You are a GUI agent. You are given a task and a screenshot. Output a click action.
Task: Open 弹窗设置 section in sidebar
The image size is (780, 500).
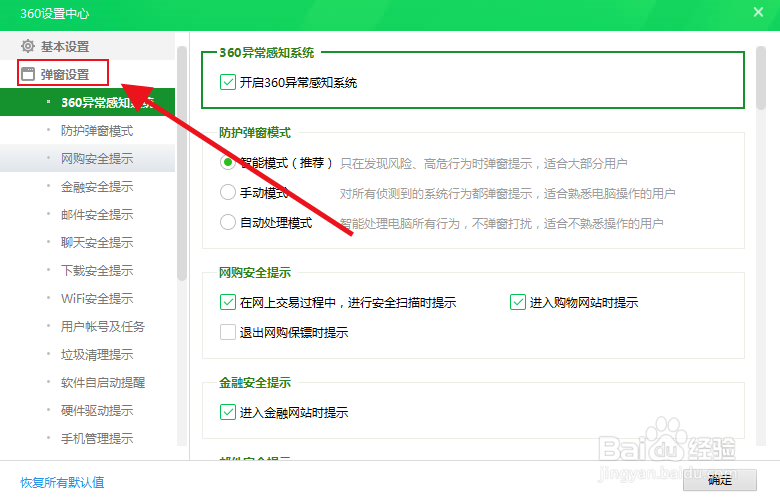(x=88, y=74)
